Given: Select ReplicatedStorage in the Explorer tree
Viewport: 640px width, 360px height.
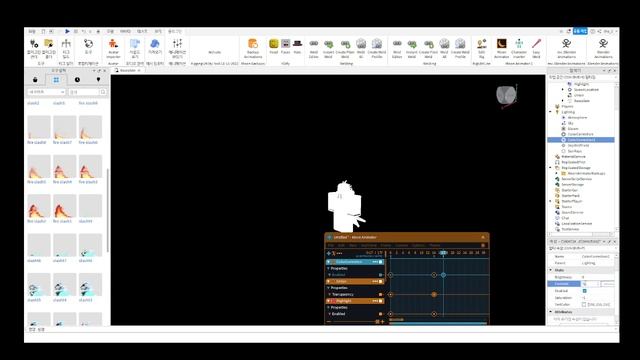Looking at the screenshot, I should pyautogui.click(x=576, y=168).
